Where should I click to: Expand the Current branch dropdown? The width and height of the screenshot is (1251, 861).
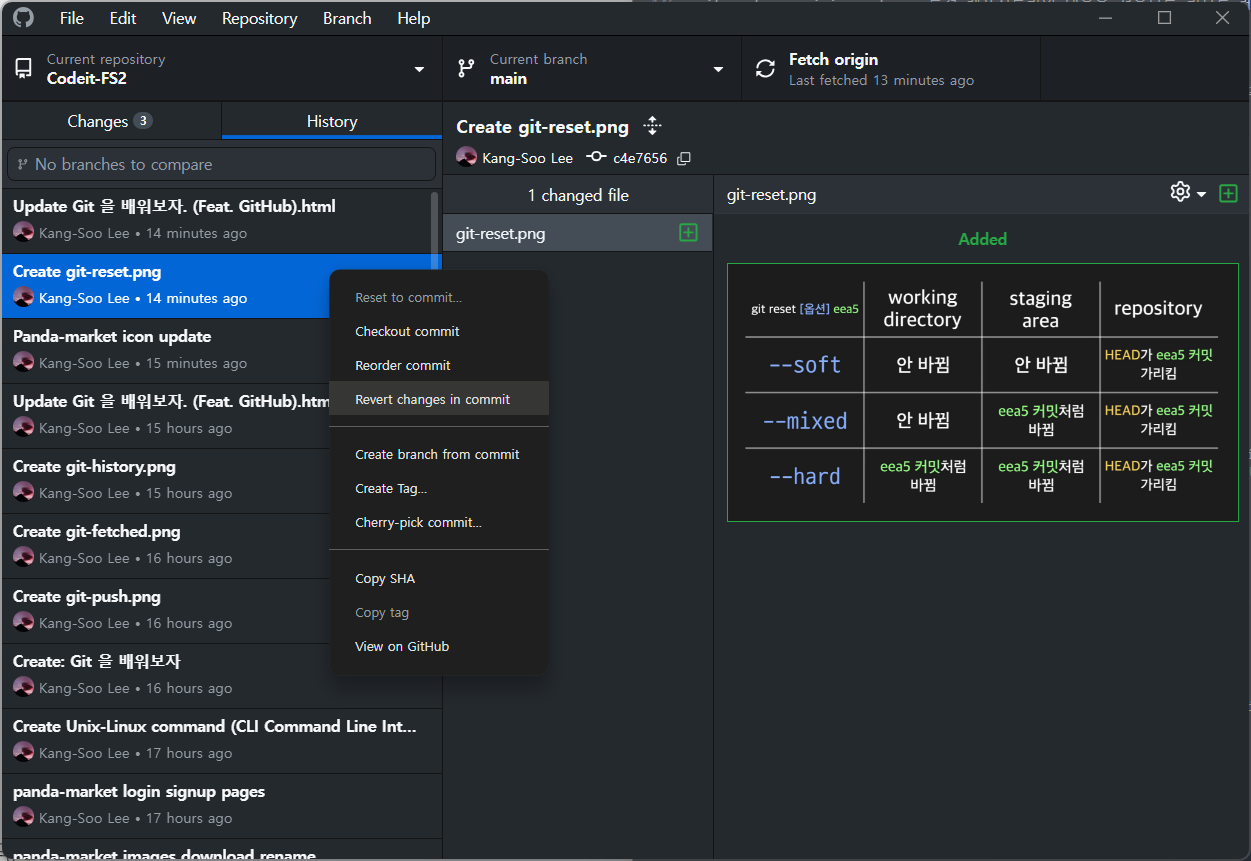coord(718,69)
